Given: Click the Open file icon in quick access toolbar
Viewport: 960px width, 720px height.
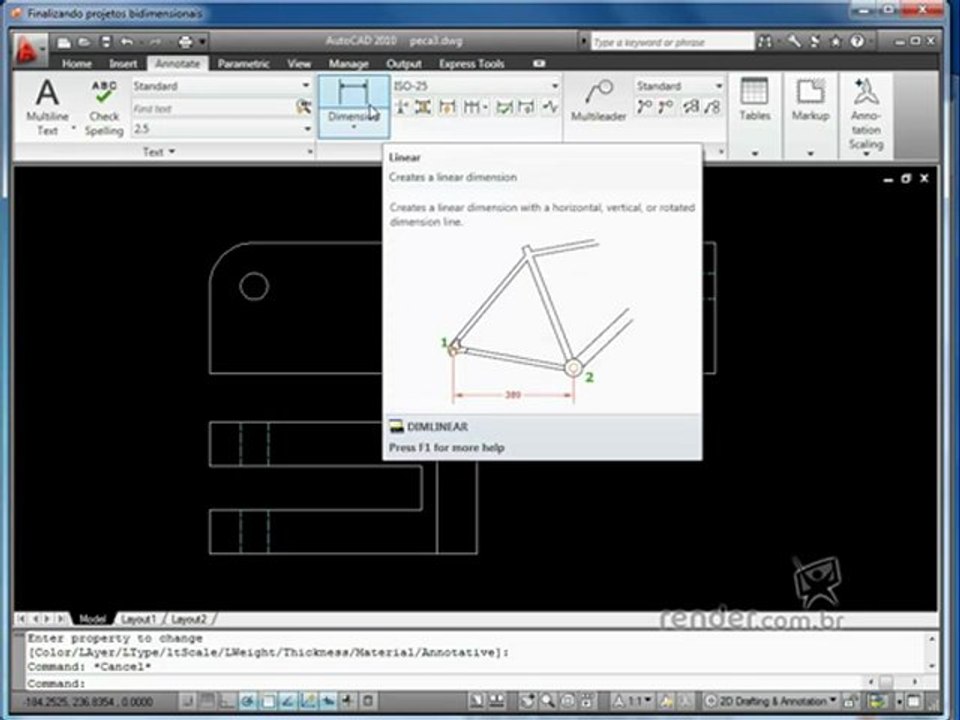Looking at the screenshot, I should [84, 42].
